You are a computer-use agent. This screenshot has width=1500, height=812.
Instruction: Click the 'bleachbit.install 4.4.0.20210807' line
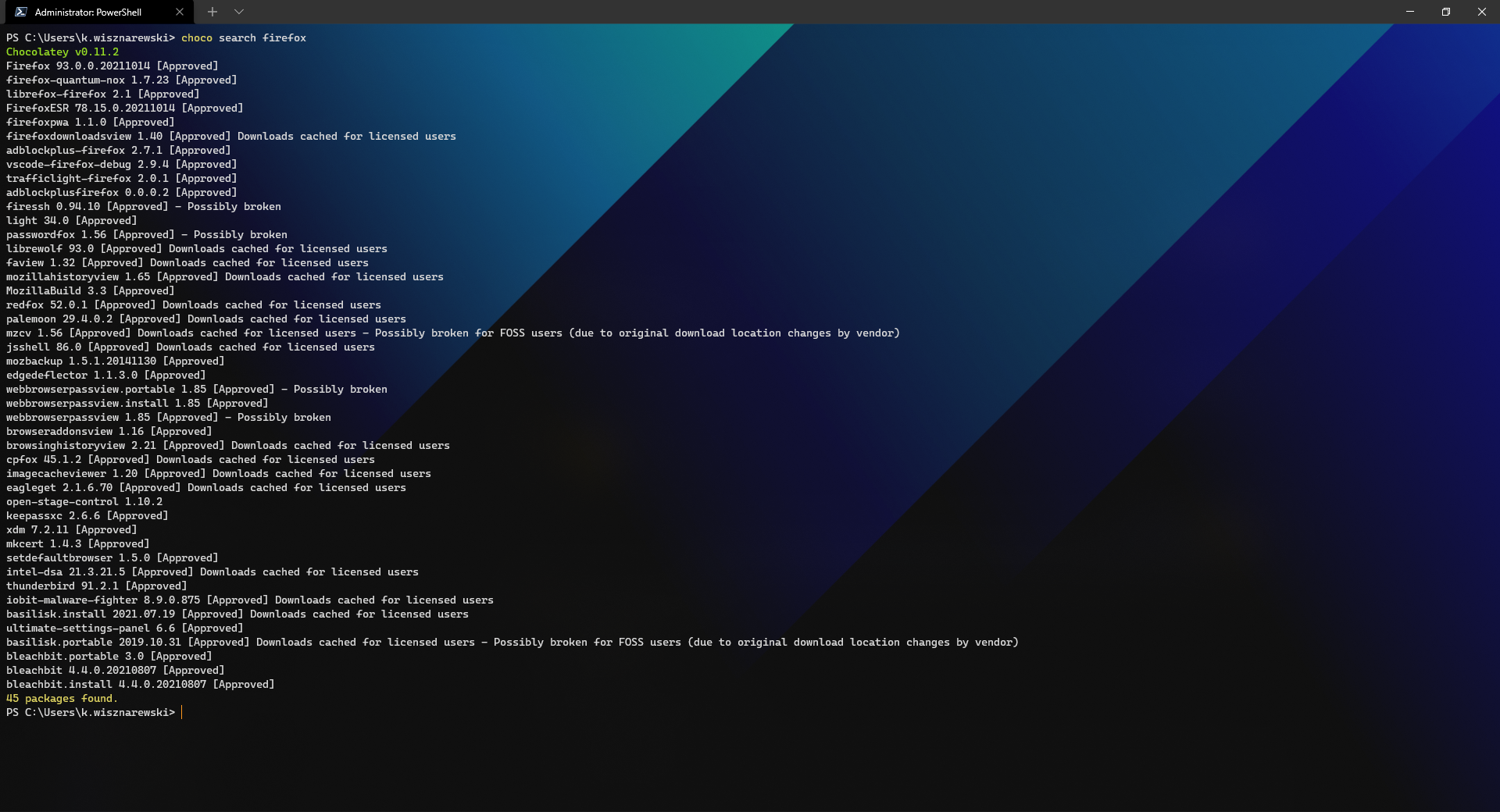click(x=141, y=684)
